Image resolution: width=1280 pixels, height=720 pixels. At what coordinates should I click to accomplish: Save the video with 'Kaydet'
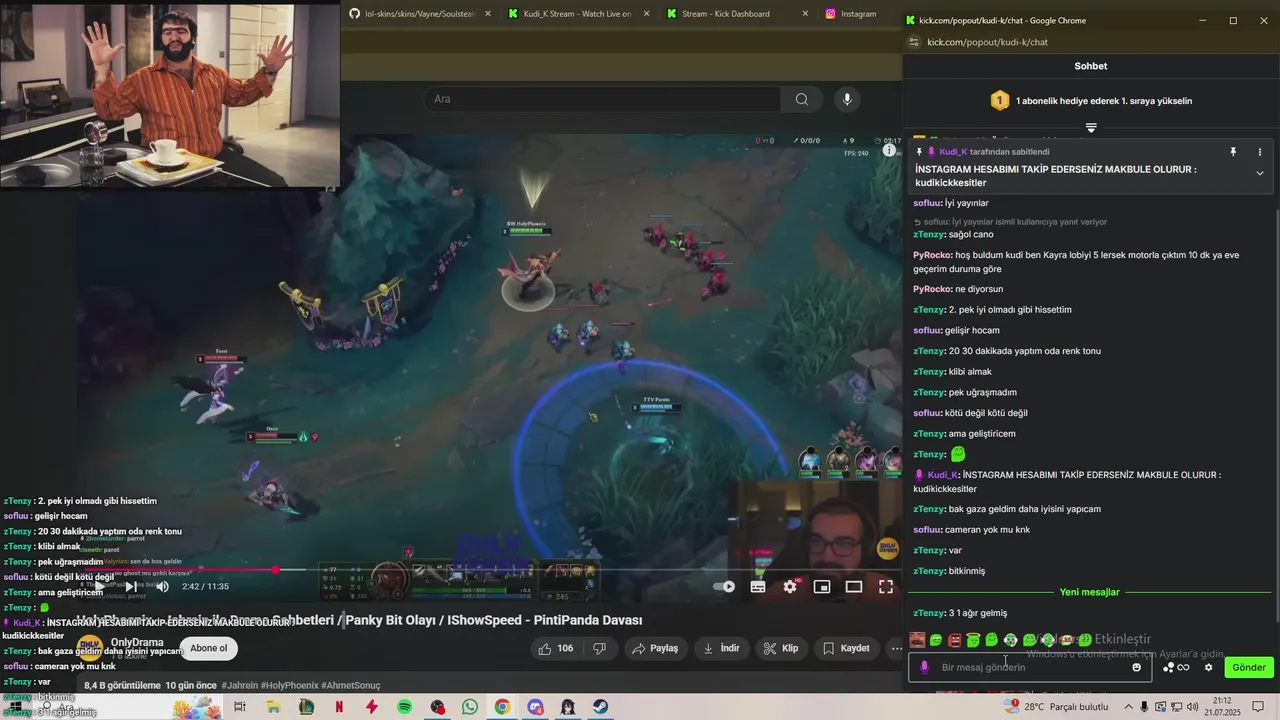tap(846, 648)
